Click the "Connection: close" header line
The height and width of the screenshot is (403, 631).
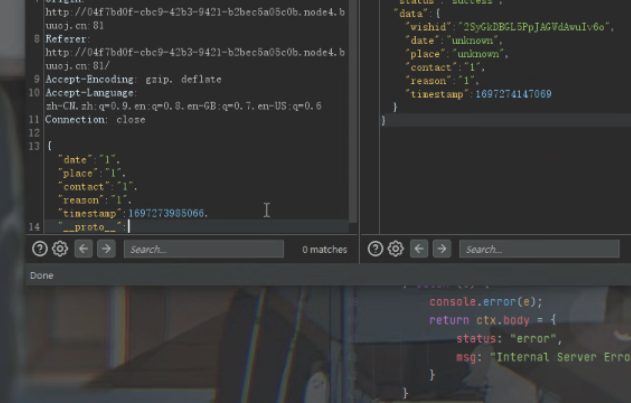coord(95,120)
